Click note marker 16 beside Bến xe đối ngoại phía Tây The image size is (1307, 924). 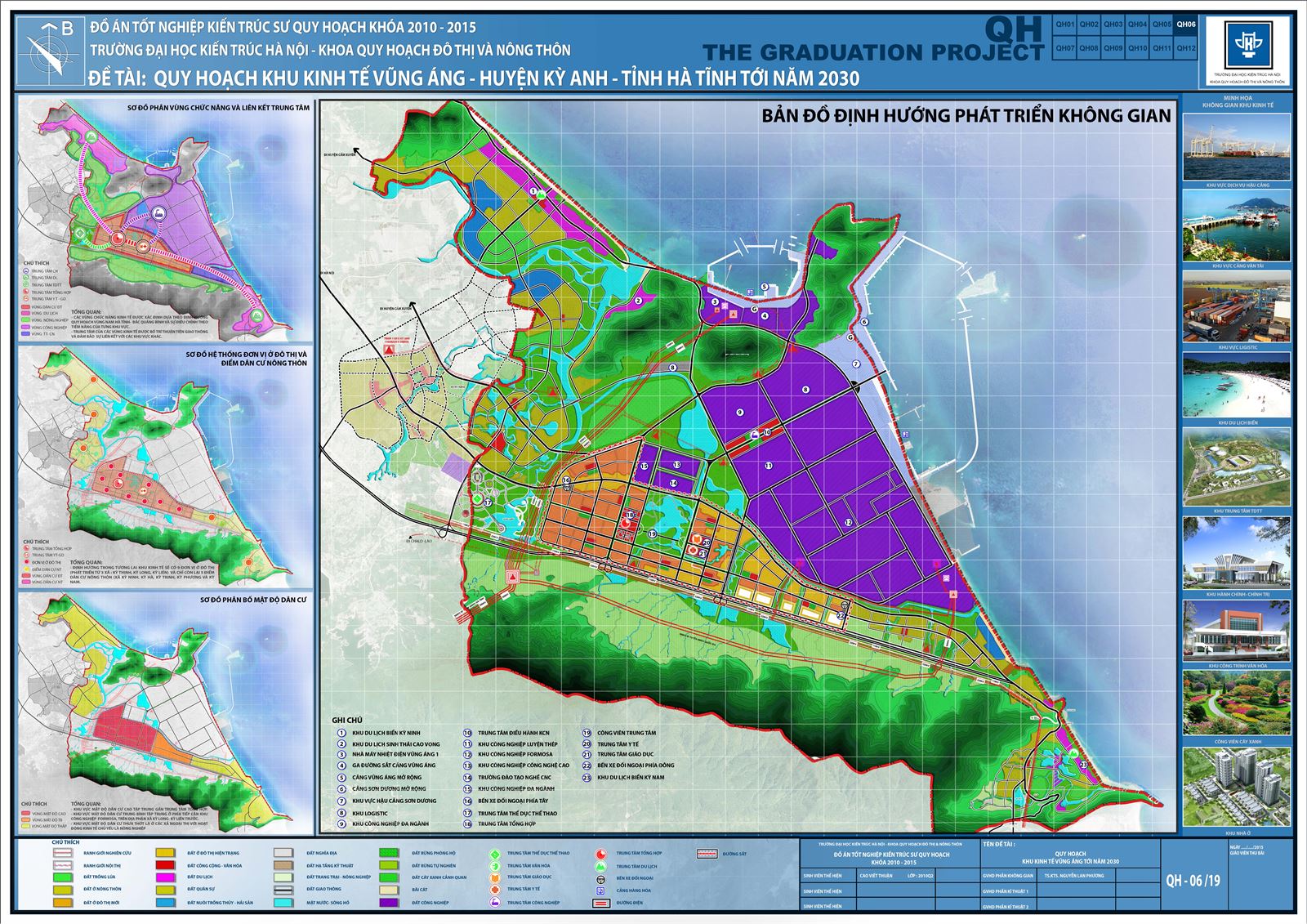tap(467, 801)
